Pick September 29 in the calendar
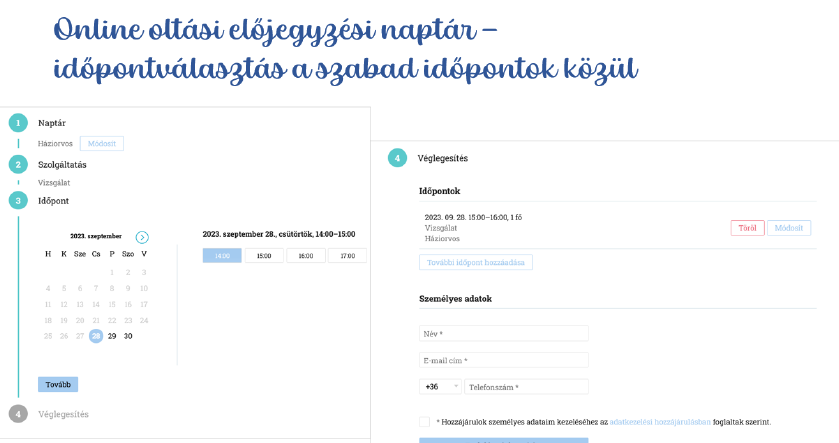839x443 pixels. point(112,336)
